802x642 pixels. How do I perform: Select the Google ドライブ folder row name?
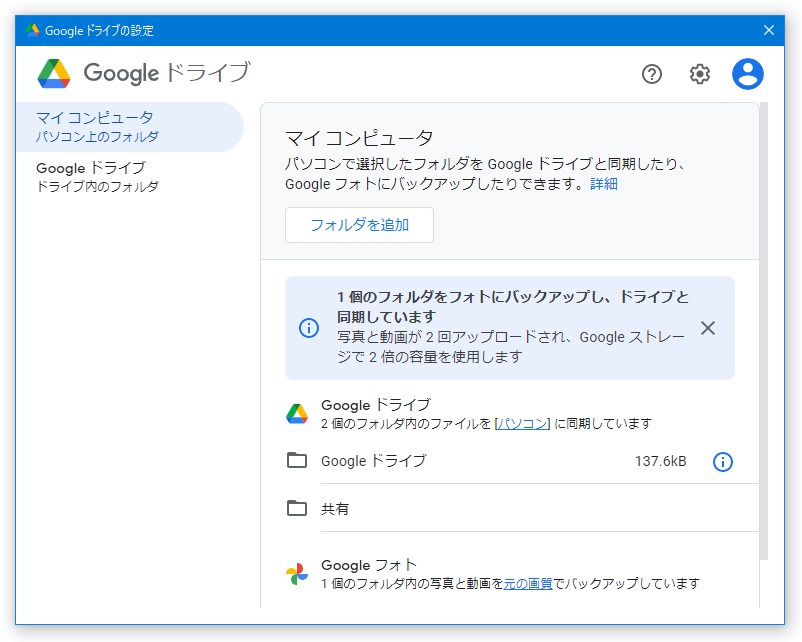point(373,461)
